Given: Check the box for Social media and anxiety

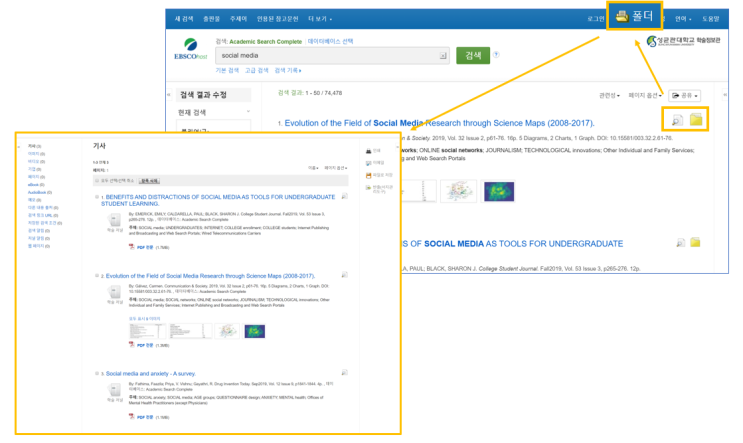Looking at the screenshot, I should tap(97, 373).
